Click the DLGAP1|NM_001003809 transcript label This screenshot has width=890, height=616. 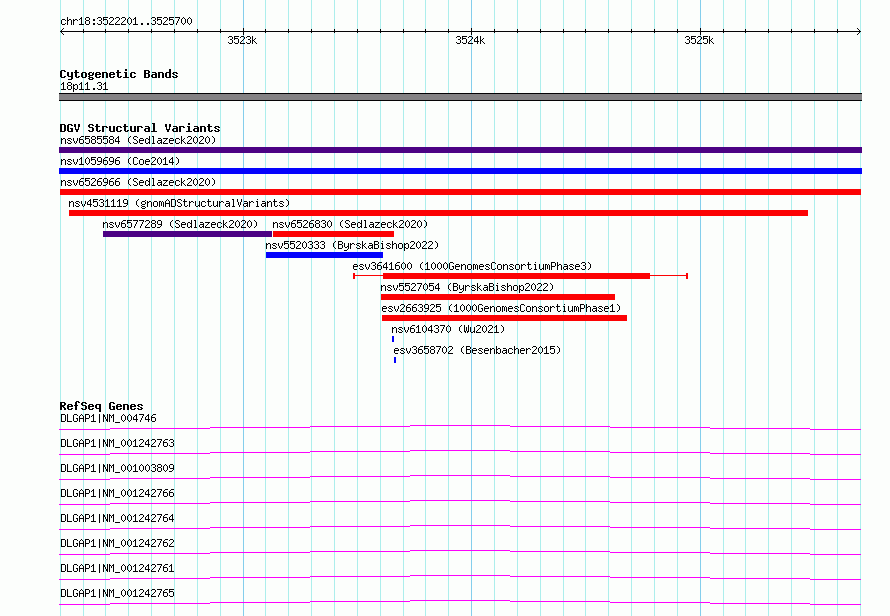[x=117, y=468]
